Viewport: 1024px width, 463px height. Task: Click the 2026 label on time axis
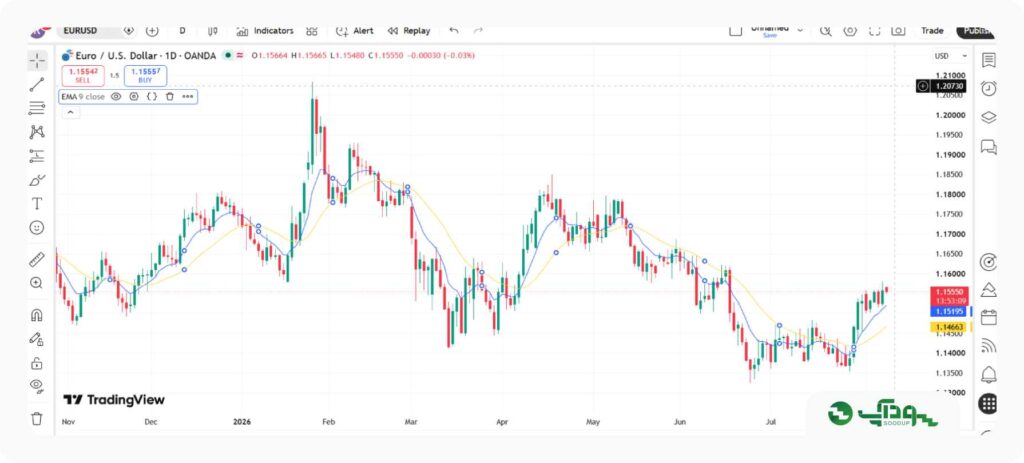click(x=242, y=422)
